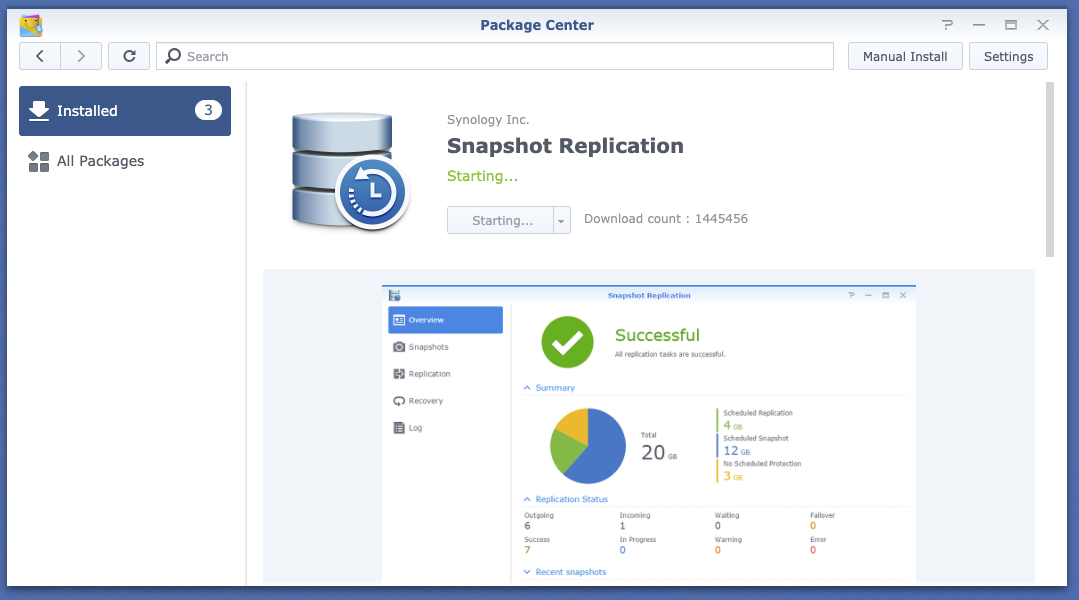This screenshot has height=600, width=1079.
Task: Select the Installed category
Action: click(125, 111)
